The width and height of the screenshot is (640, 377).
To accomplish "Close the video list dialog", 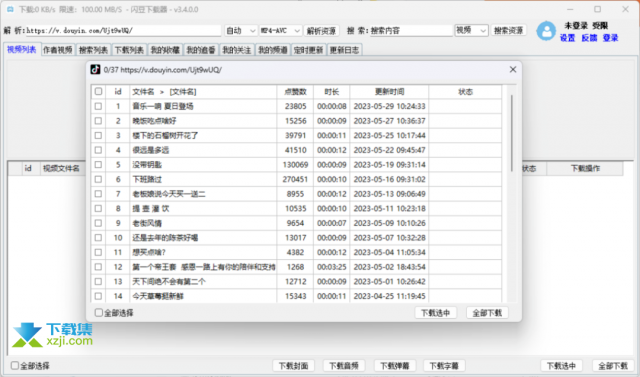I will tap(513, 69).
